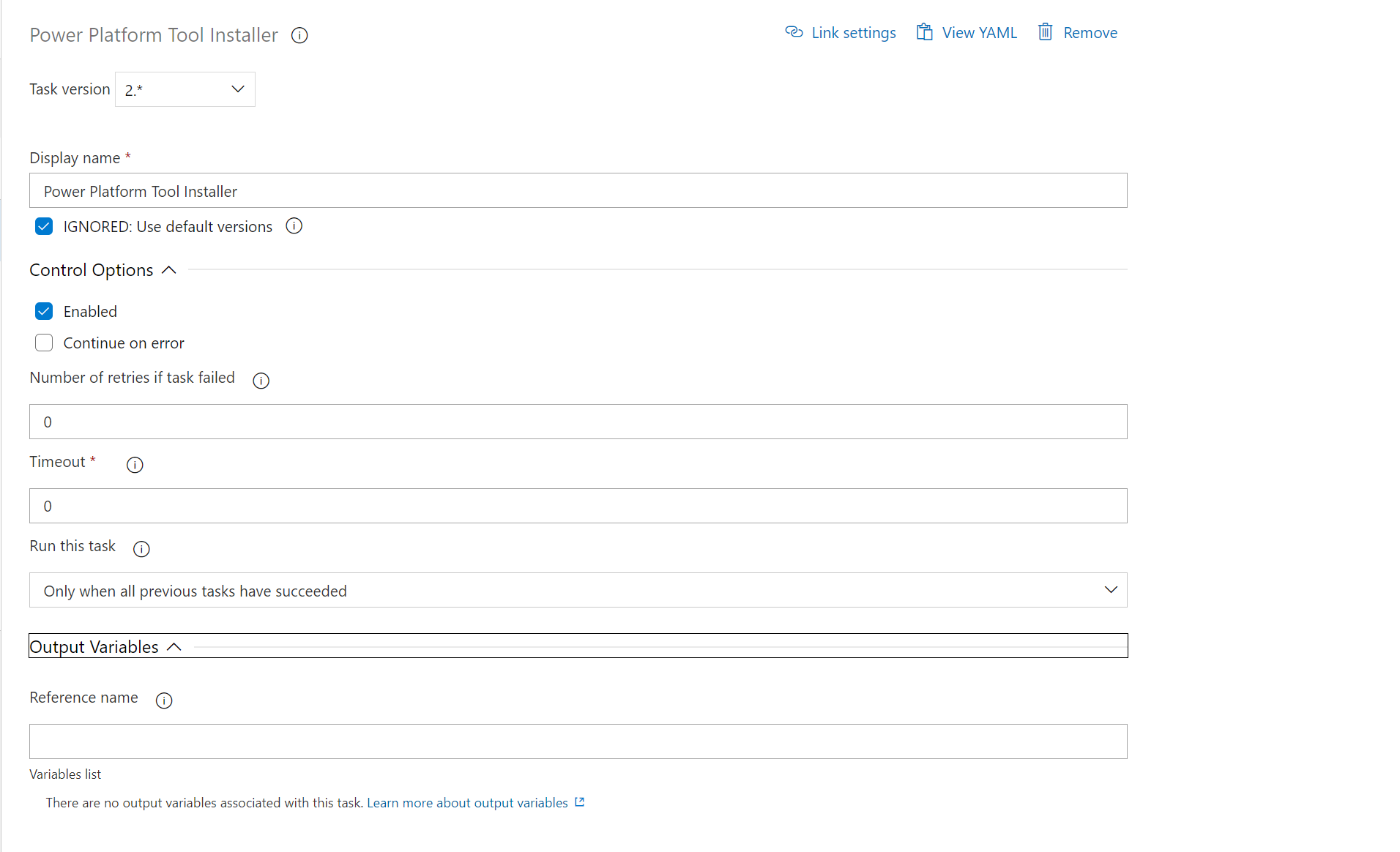
Task: Show info for Run this task
Action: 141,549
